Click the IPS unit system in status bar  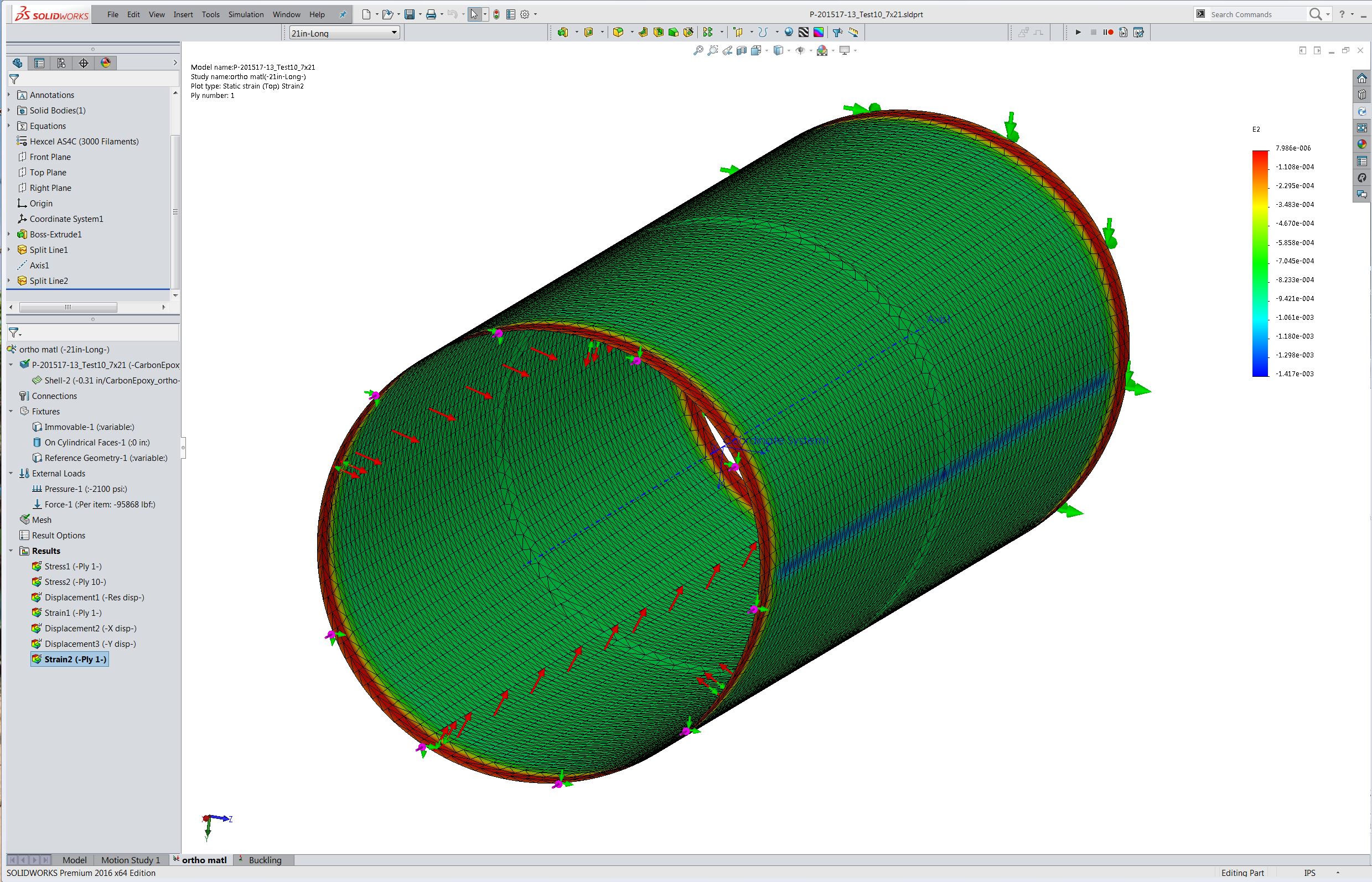point(1309,873)
